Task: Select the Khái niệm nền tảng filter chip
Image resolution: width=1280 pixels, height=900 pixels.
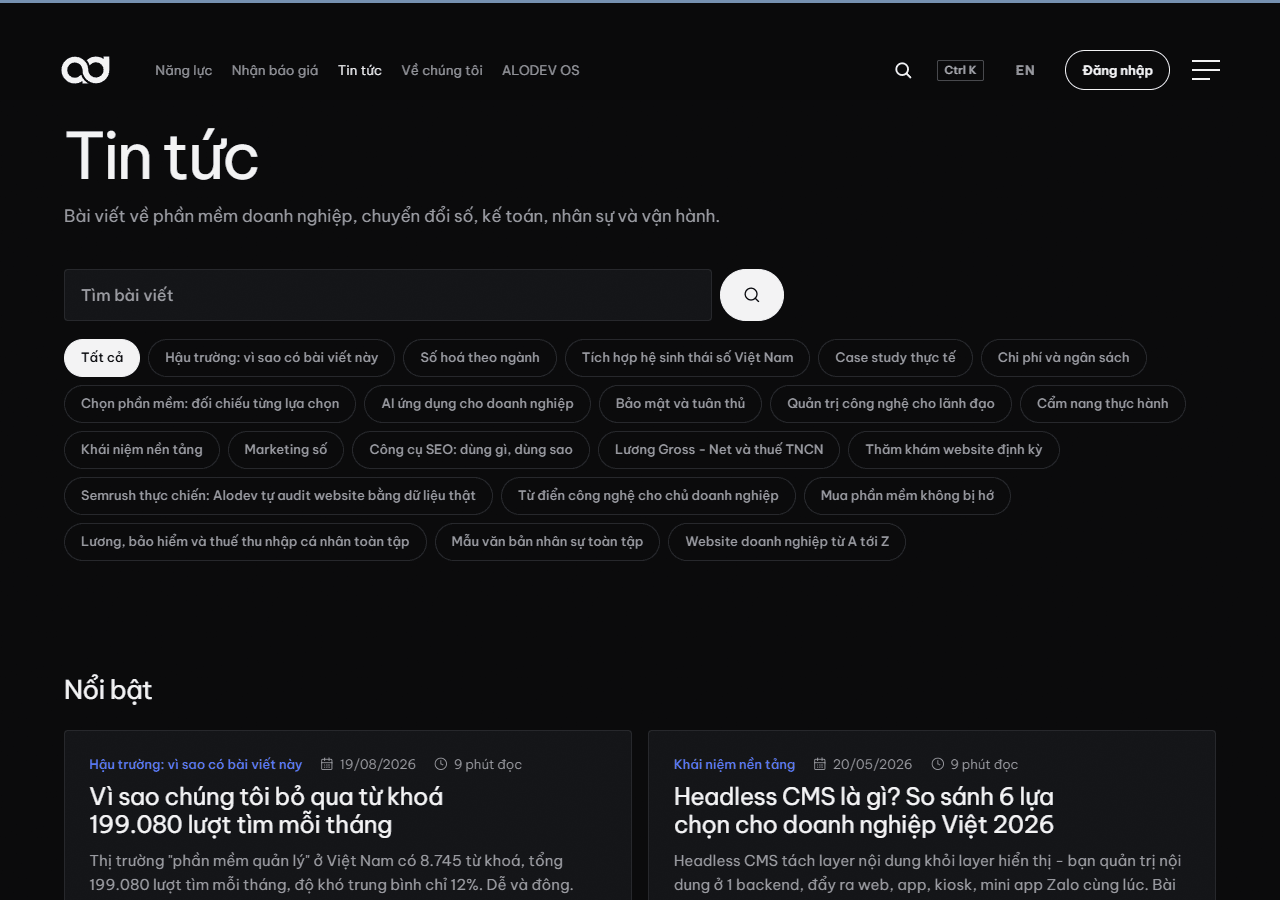Action: (142, 450)
